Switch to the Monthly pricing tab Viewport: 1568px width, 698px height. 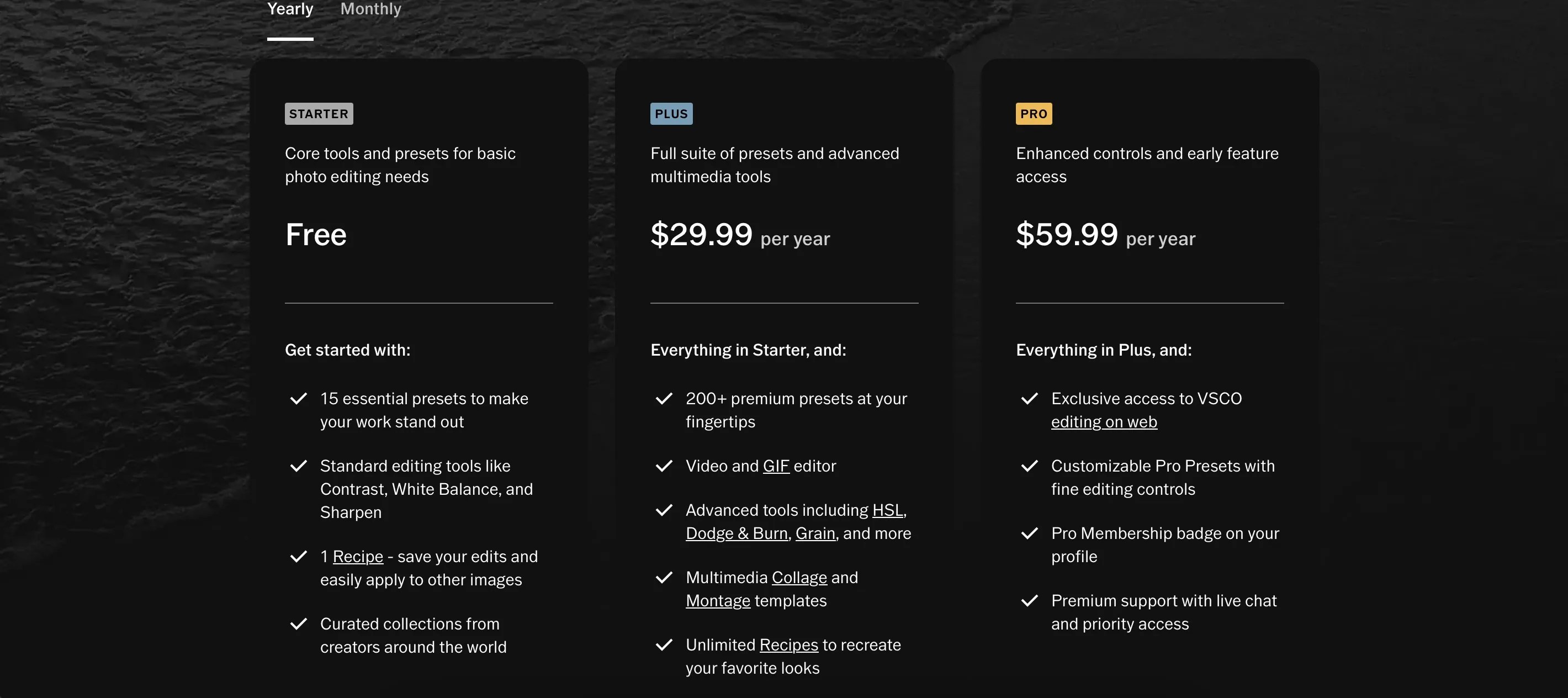pos(370,9)
